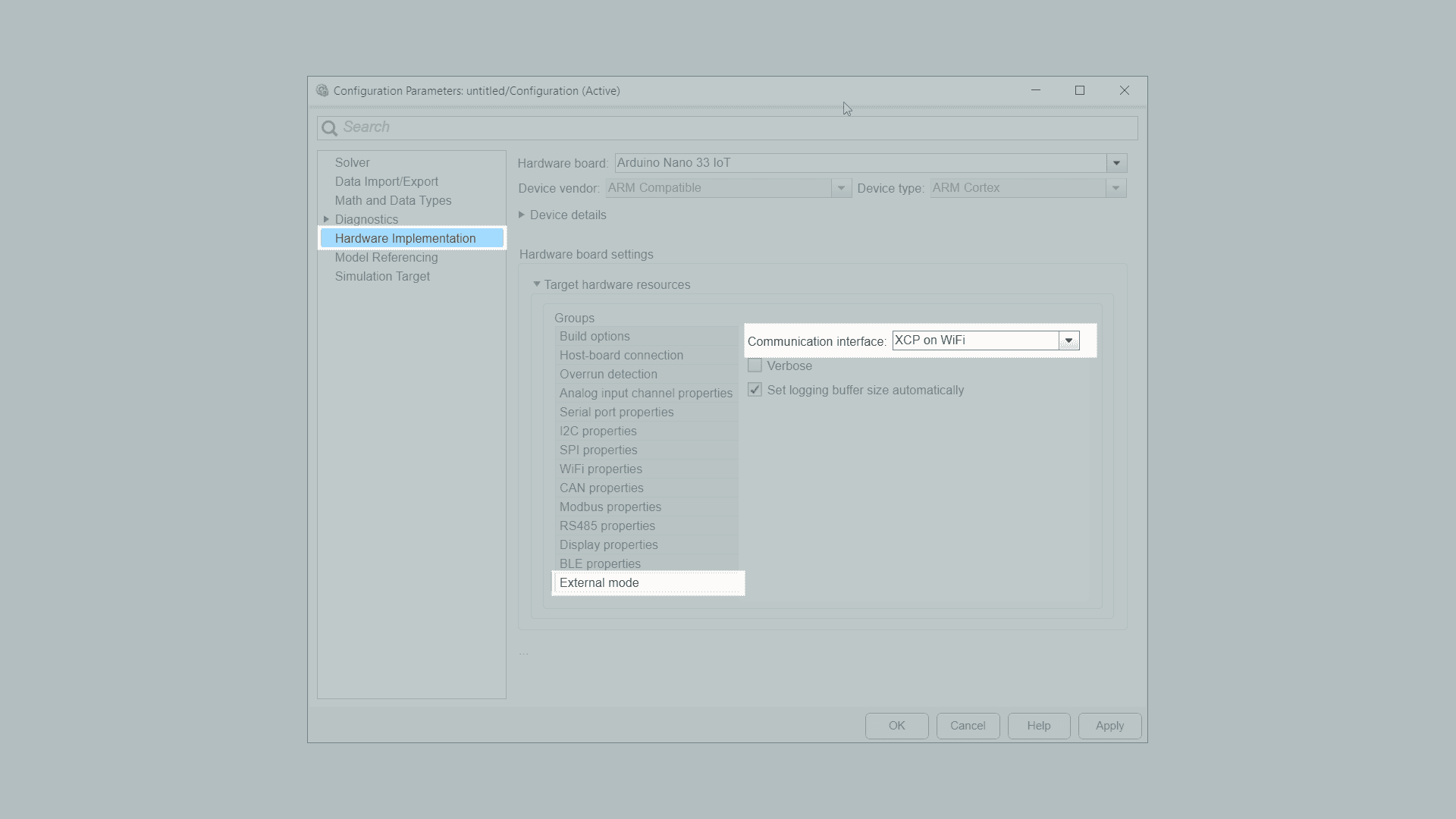Open the Data Import/Export pane

point(387,182)
